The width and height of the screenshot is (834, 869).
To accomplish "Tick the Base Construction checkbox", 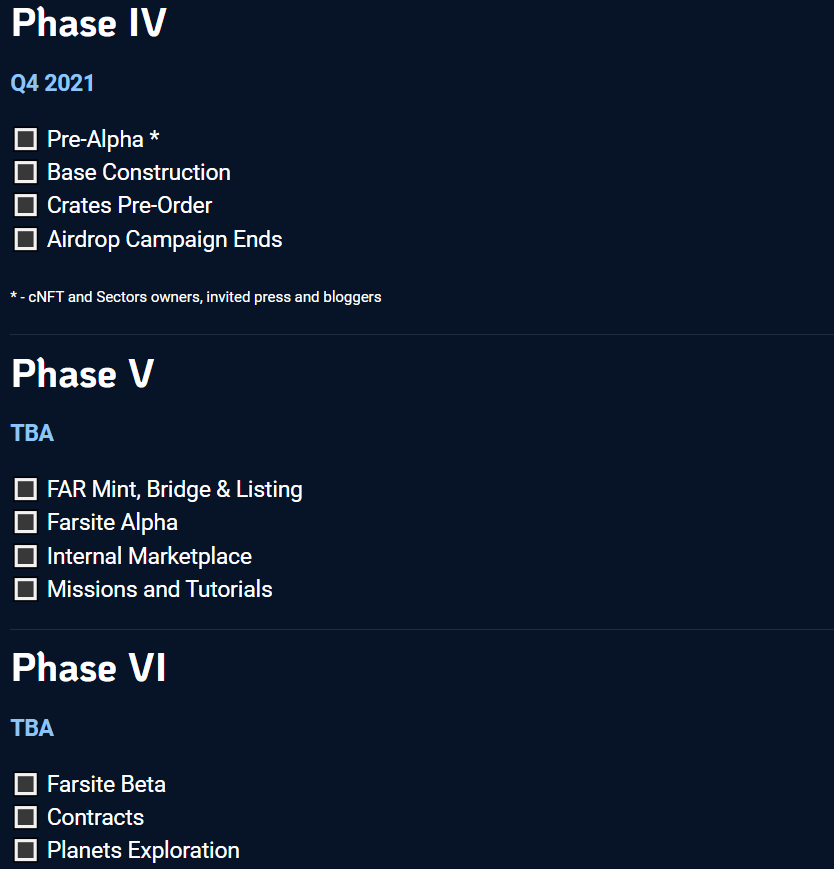I will pyautogui.click(x=25, y=172).
